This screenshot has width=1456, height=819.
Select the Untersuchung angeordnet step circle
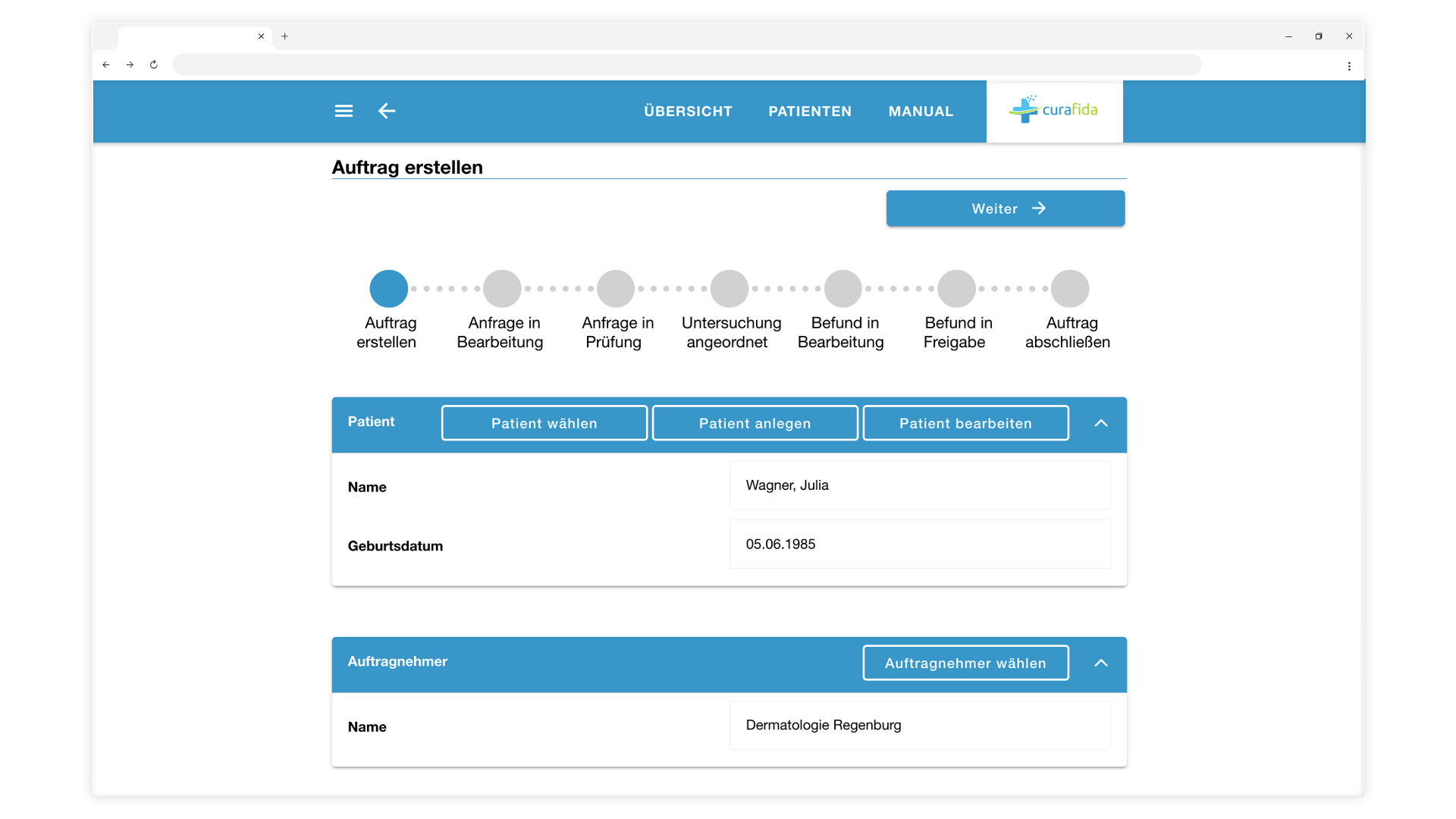(730, 289)
